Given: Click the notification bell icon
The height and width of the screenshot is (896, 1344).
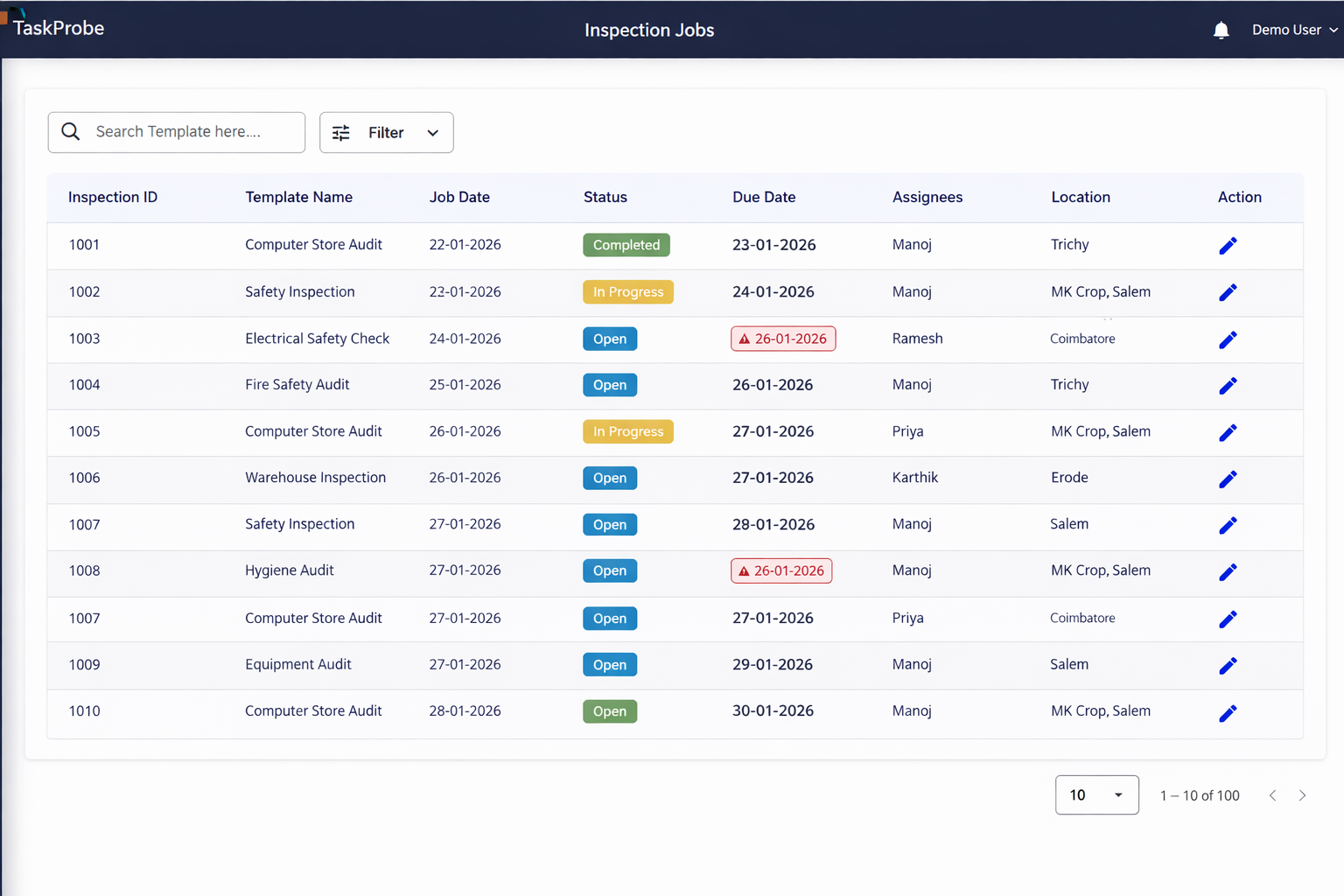Looking at the screenshot, I should 1221,31.
